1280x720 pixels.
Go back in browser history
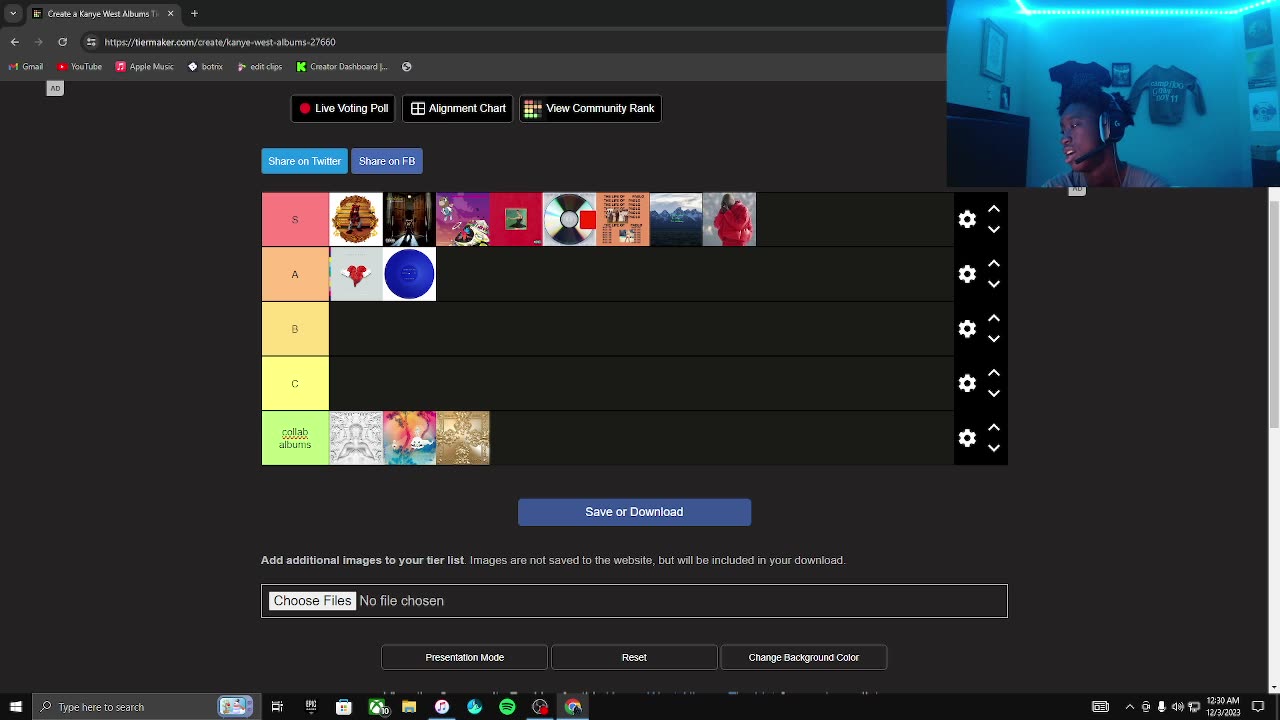14,42
